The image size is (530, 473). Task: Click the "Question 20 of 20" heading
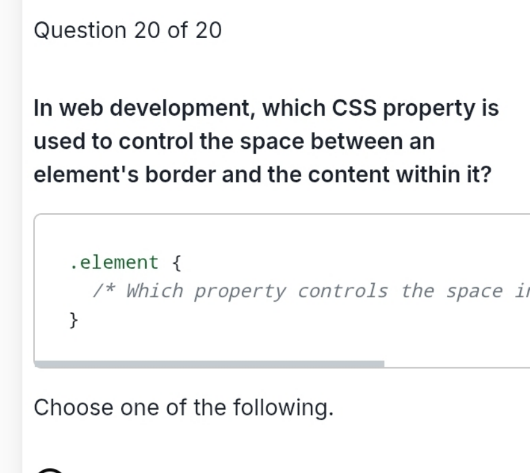point(128,30)
